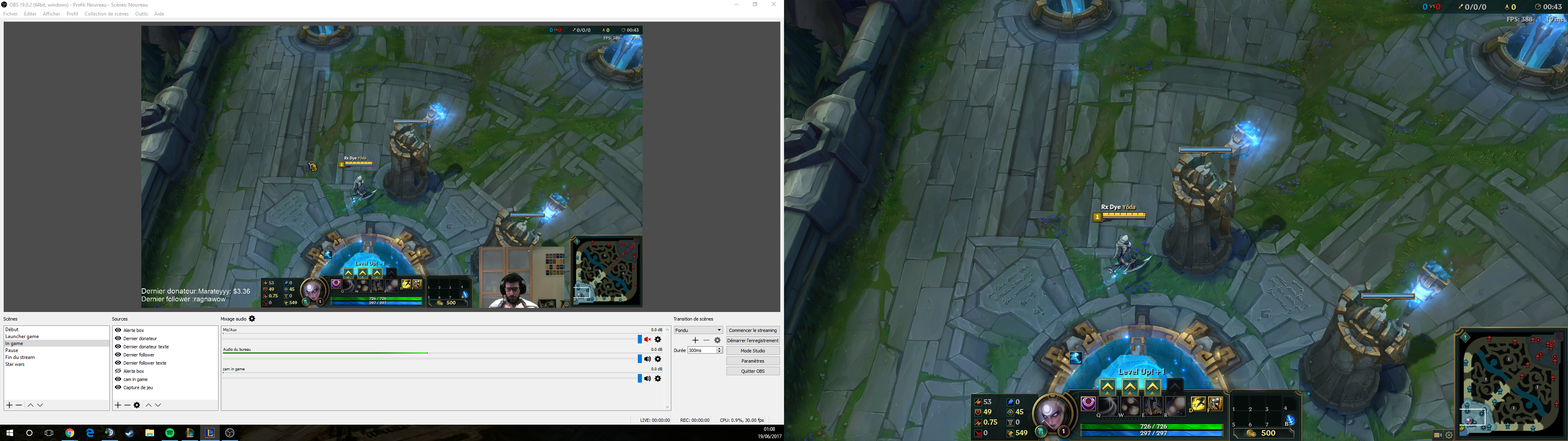Add a new source with the plus icon

pyautogui.click(x=118, y=405)
